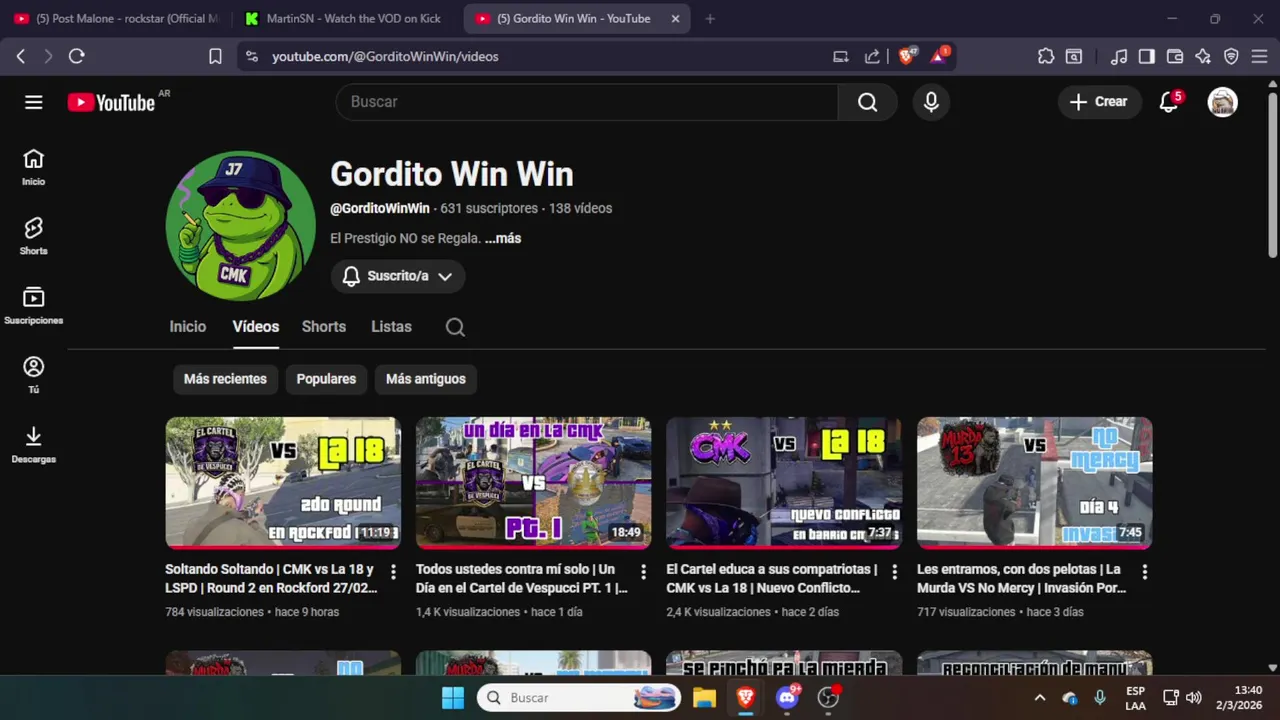
Task: Click the browser address bar URL
Action: (385, 56)
